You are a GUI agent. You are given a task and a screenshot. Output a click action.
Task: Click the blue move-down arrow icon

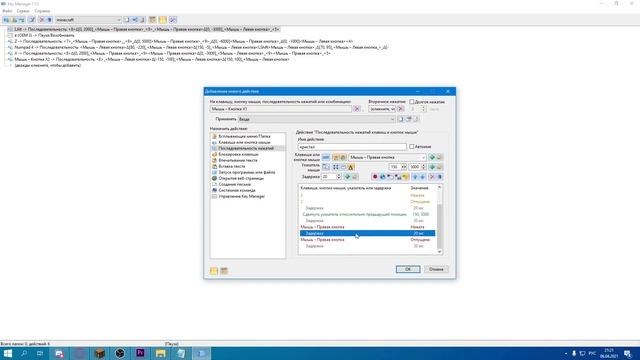click(x=422, y=177)
